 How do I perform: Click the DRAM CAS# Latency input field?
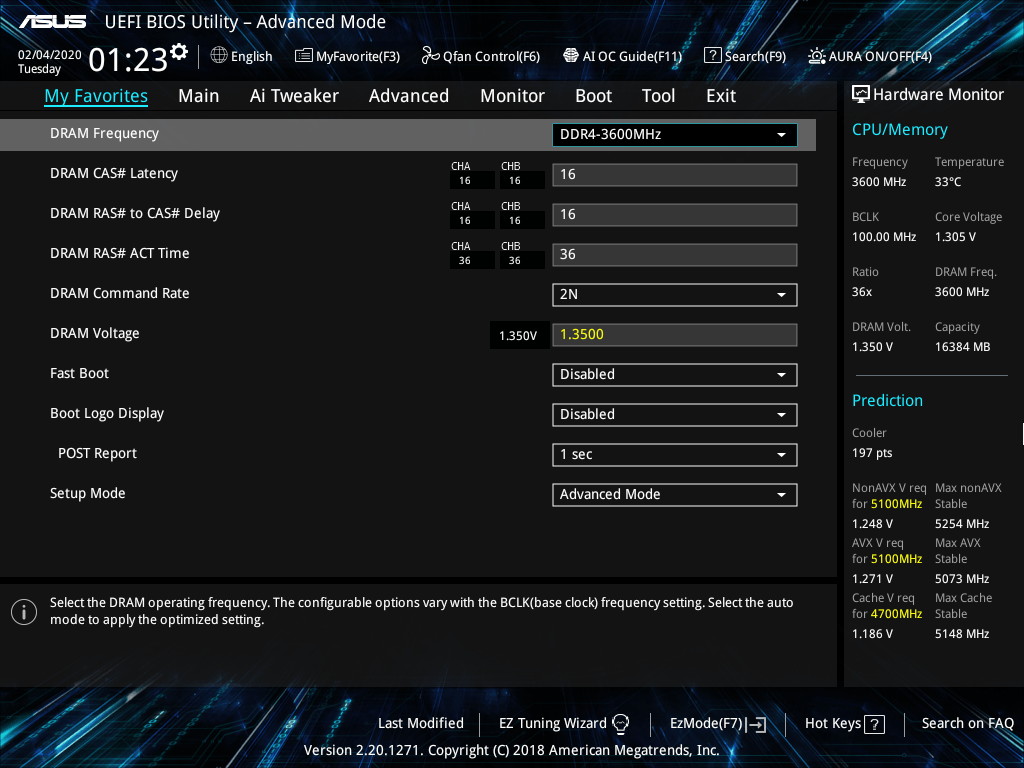tap(675, 174)
